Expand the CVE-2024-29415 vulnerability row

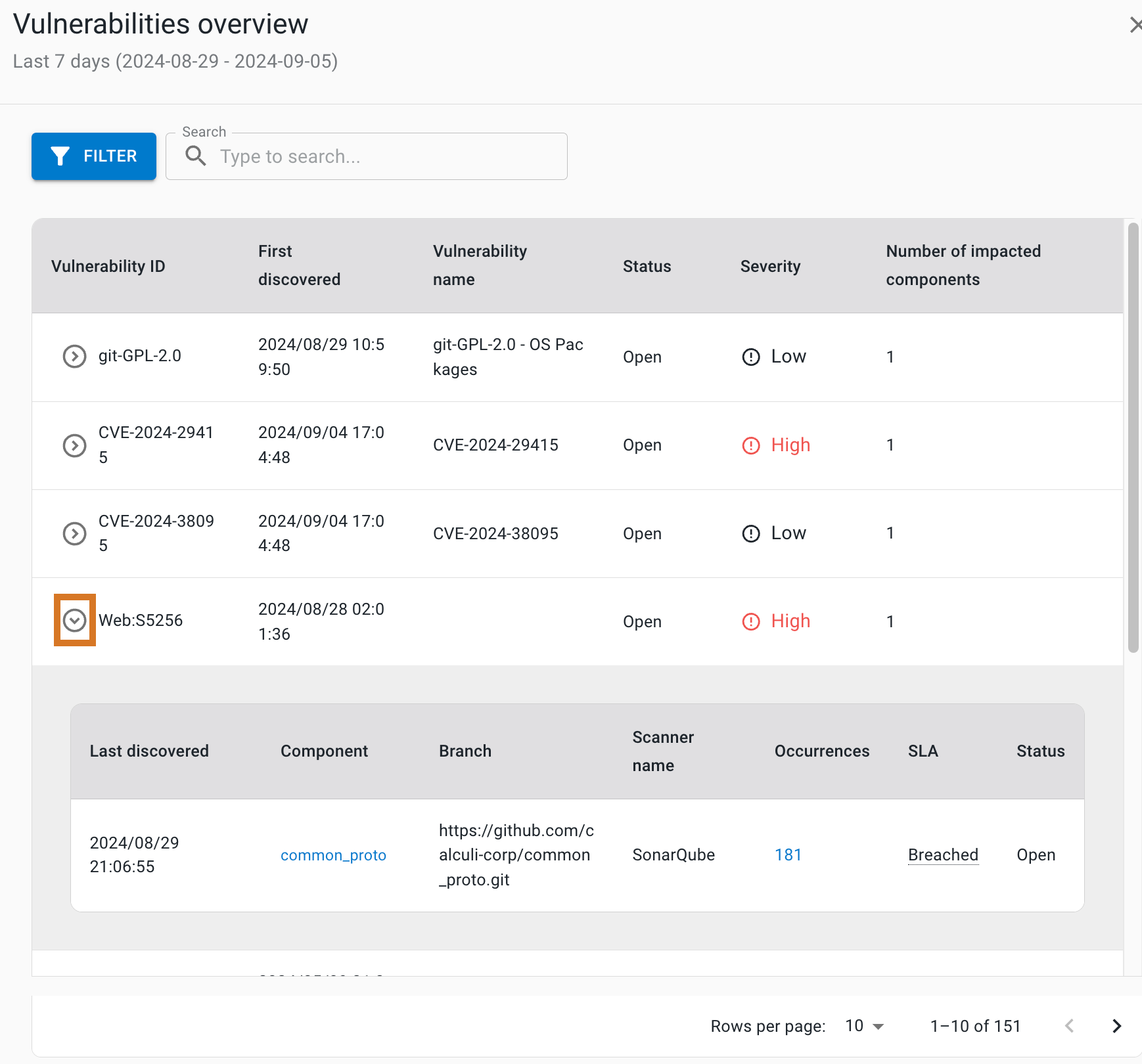pyautogui.click(x=74, y=445)
